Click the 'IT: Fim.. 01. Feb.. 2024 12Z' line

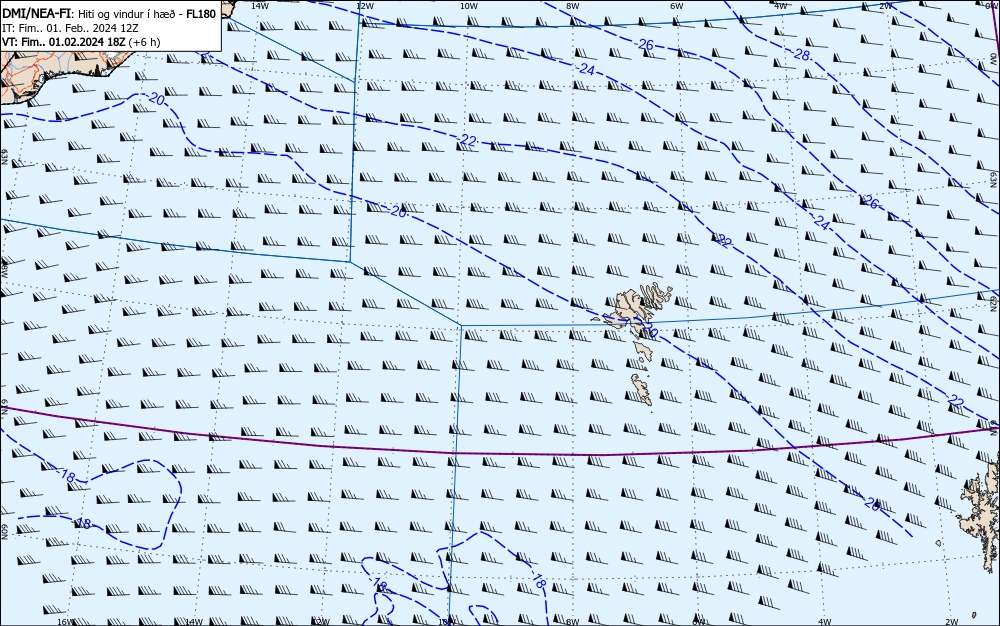[70, 28]
